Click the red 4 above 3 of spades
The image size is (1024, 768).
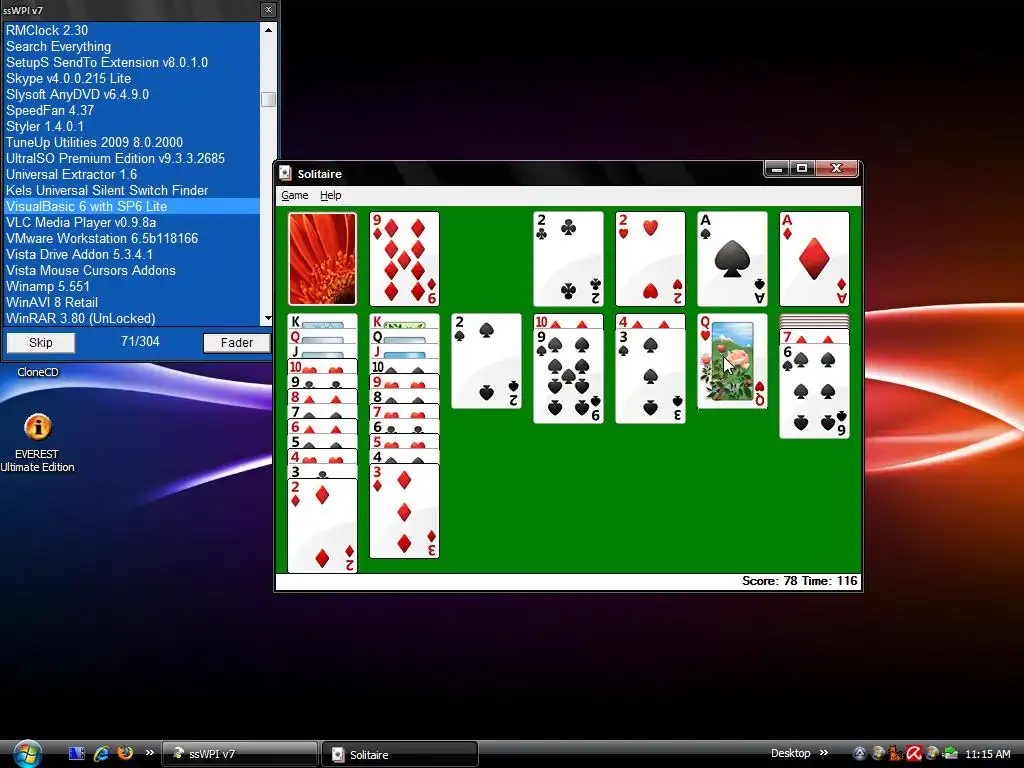(x=650, y=321)
